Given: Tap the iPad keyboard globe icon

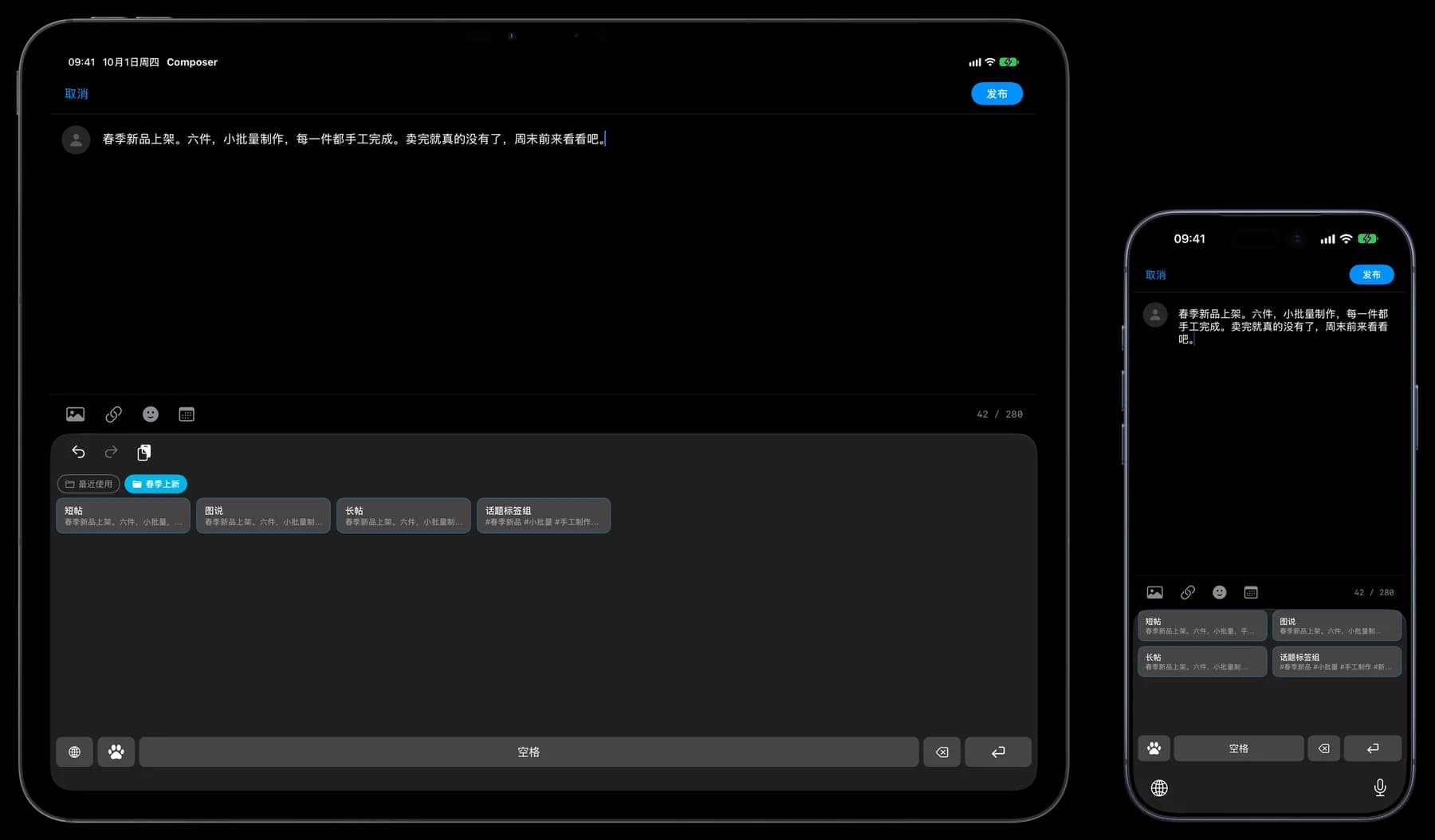Looking at the screenshot, I should 74,752.
